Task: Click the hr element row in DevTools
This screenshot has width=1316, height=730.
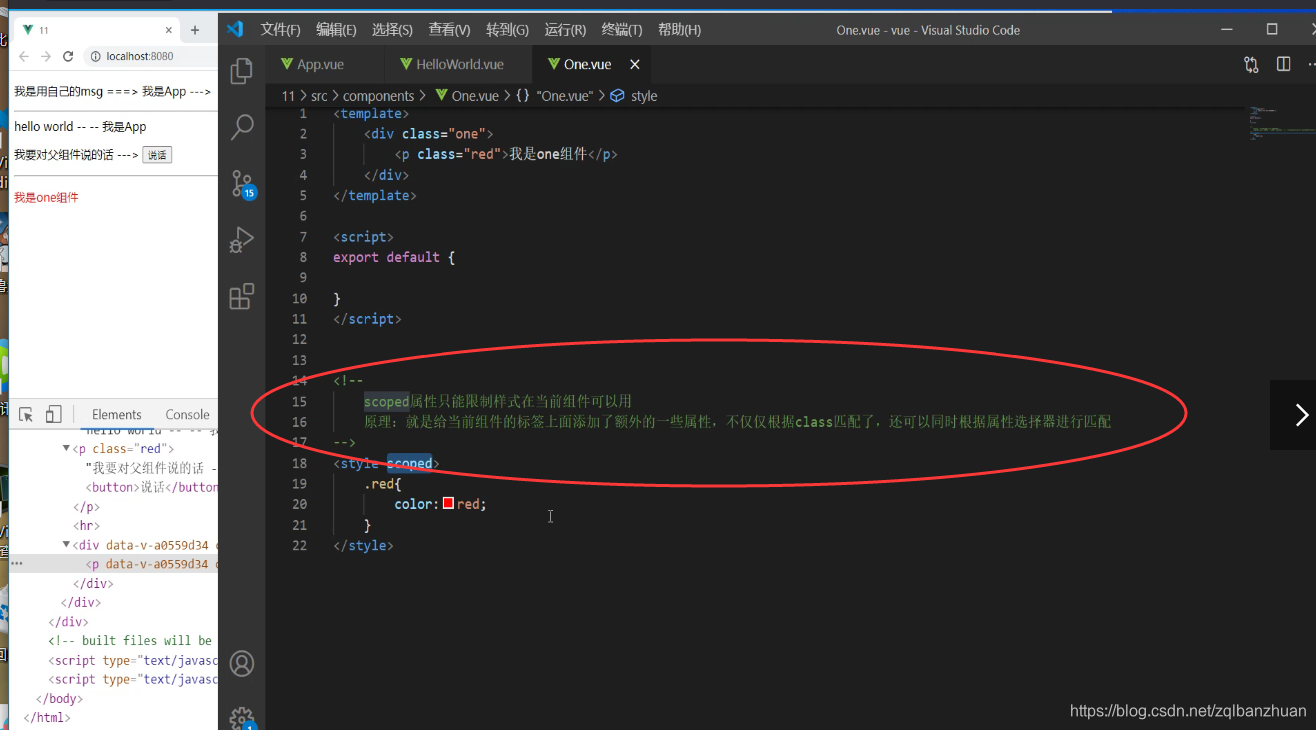Action: pyautogui.click(x=86, y=525)
